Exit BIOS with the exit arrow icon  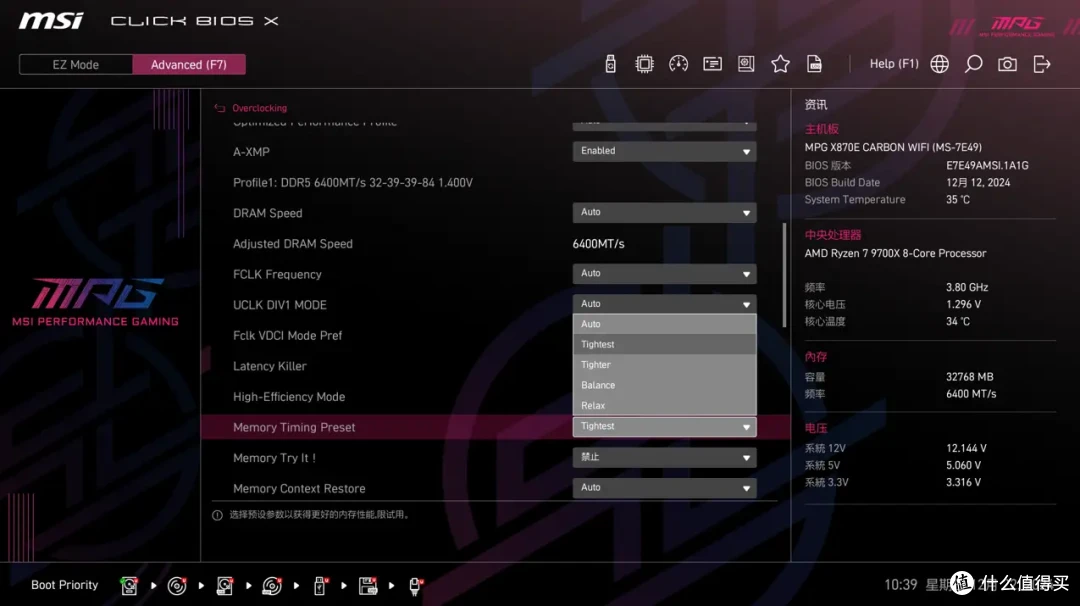pyautogui.click(x=1041, y=64)
